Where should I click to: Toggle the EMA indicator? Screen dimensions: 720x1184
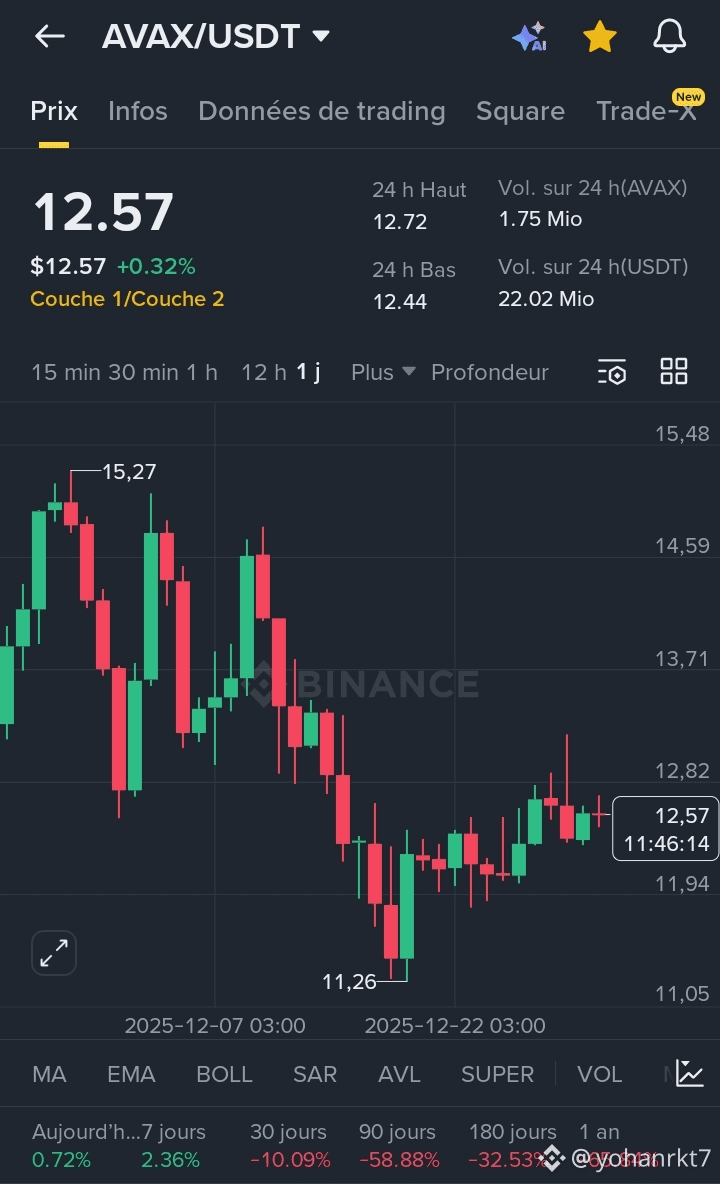pyautogui.click(x=131, y=1074)
